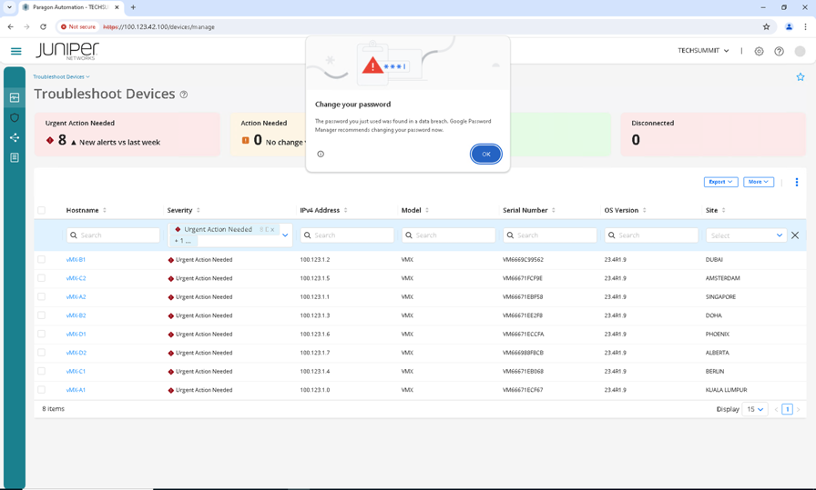
Task: Check the select-all checkbox in table header
Action: [x=41, y=210]
